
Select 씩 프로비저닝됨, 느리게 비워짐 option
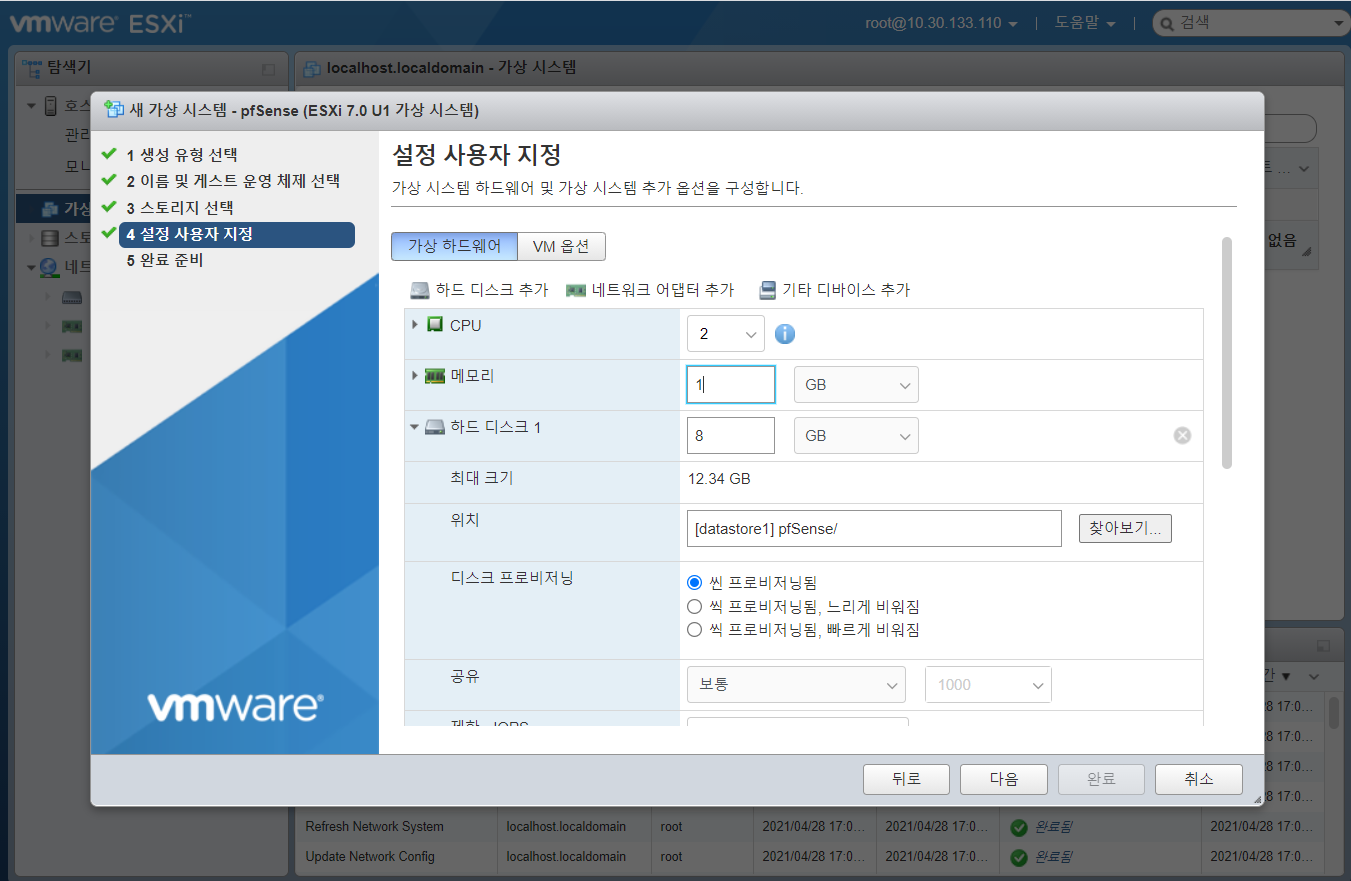click(695, 606)
